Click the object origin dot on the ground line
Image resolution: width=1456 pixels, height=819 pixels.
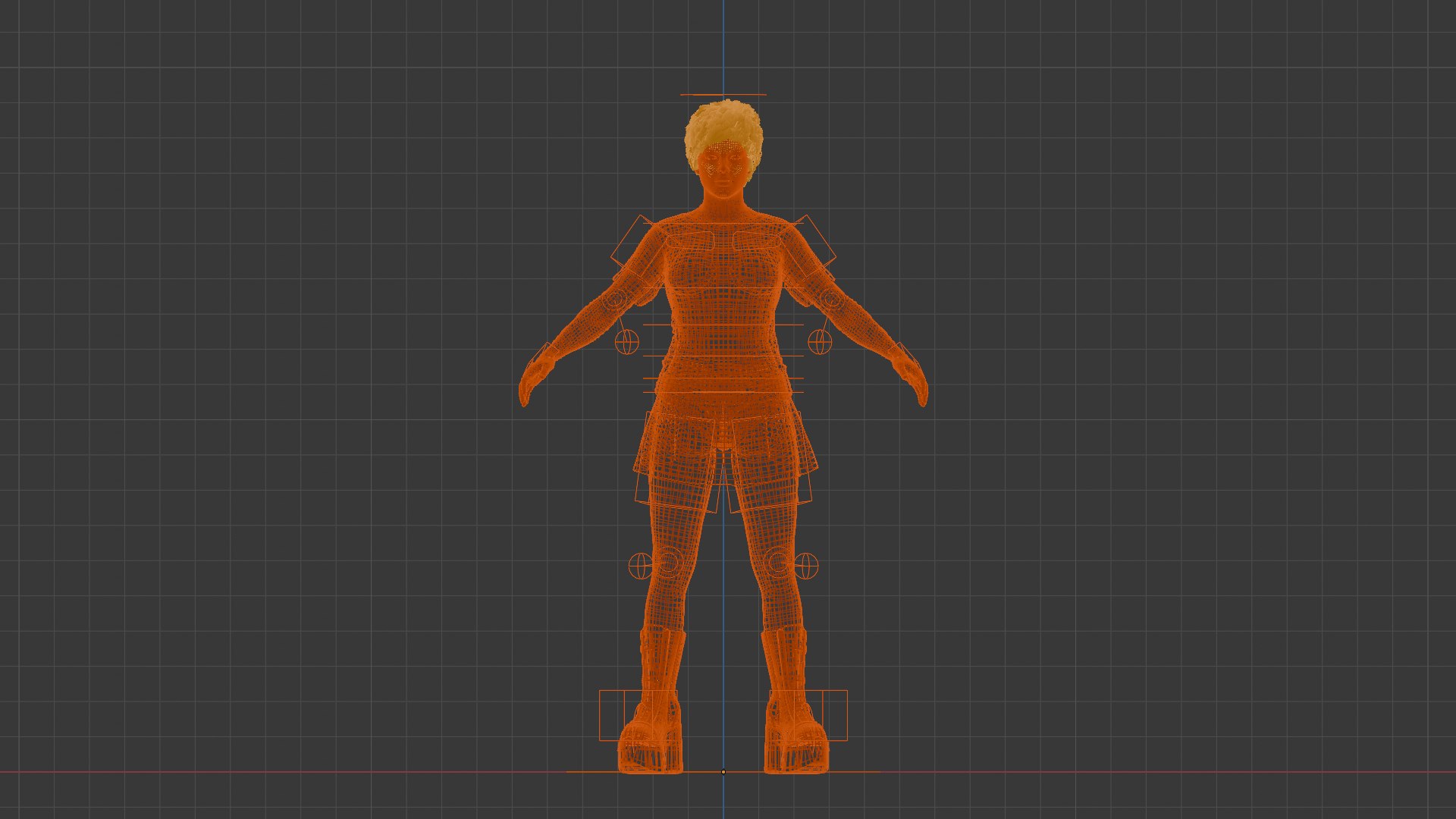tap(723, 772)
